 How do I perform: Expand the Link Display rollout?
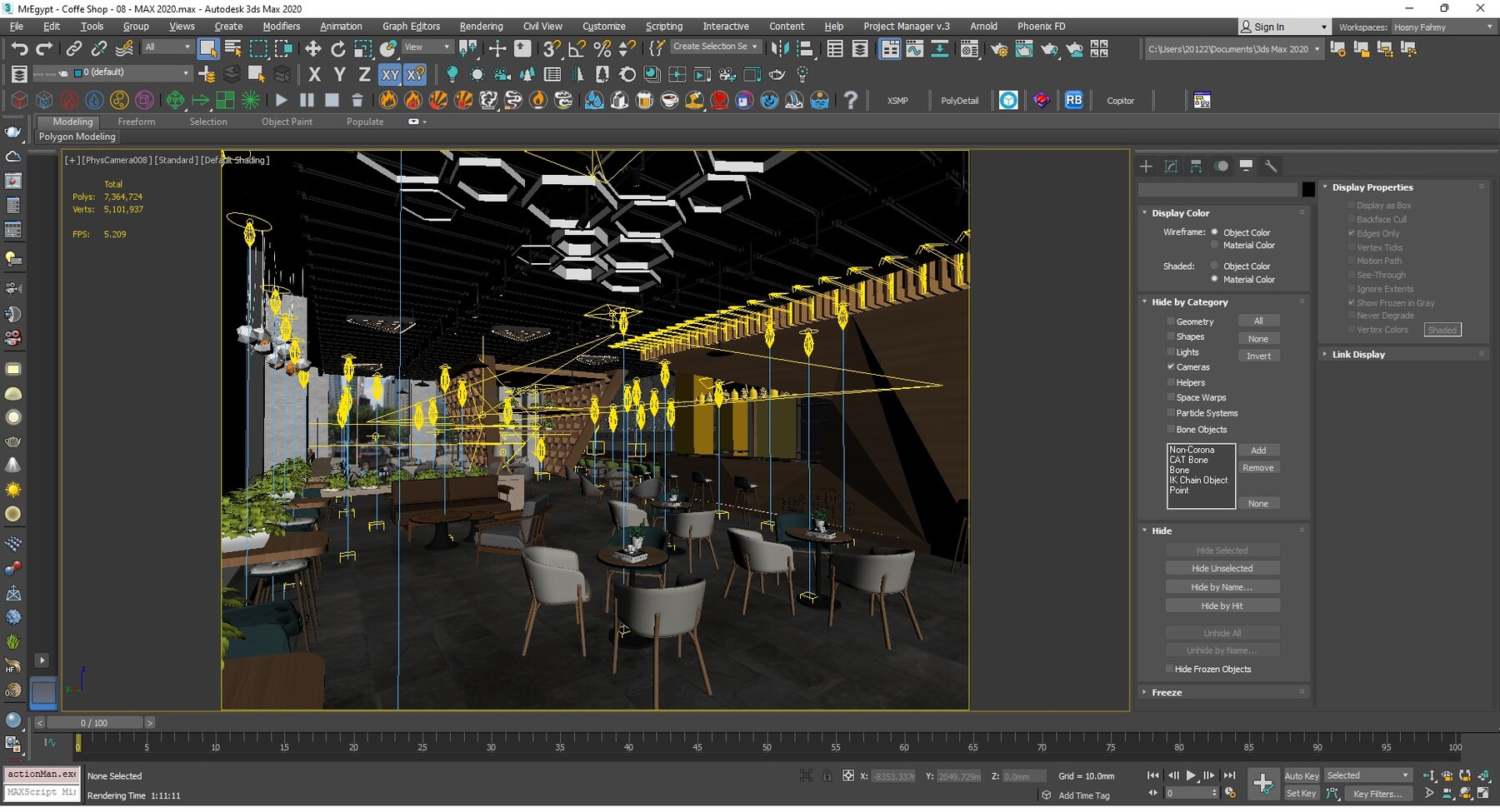click(x=1325, y=354)
